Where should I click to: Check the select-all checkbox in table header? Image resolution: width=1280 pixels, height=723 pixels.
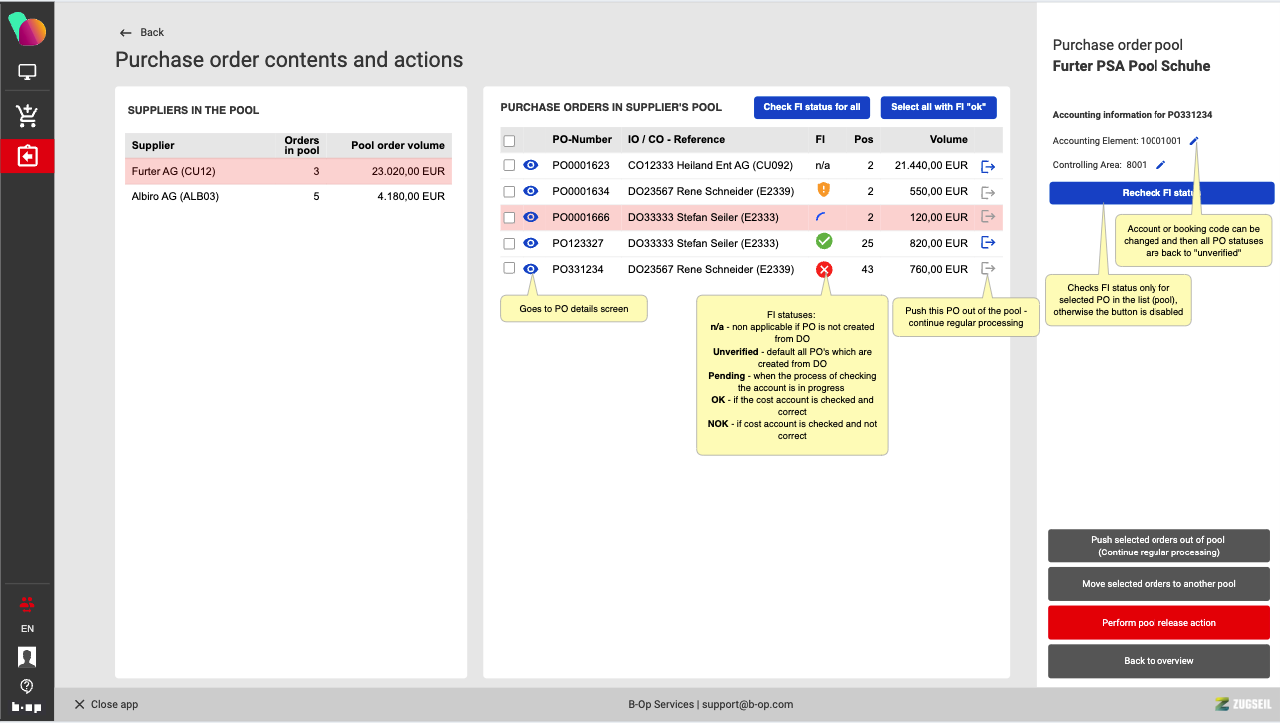click(509, 140)
